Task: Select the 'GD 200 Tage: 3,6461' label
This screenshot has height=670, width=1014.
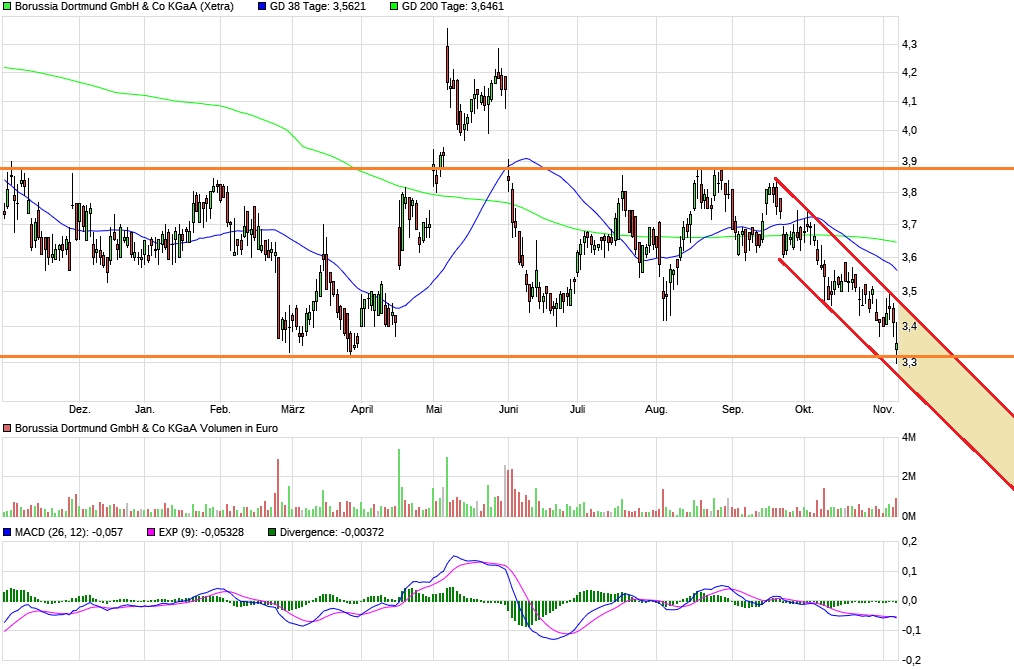Action: [453, 6]
